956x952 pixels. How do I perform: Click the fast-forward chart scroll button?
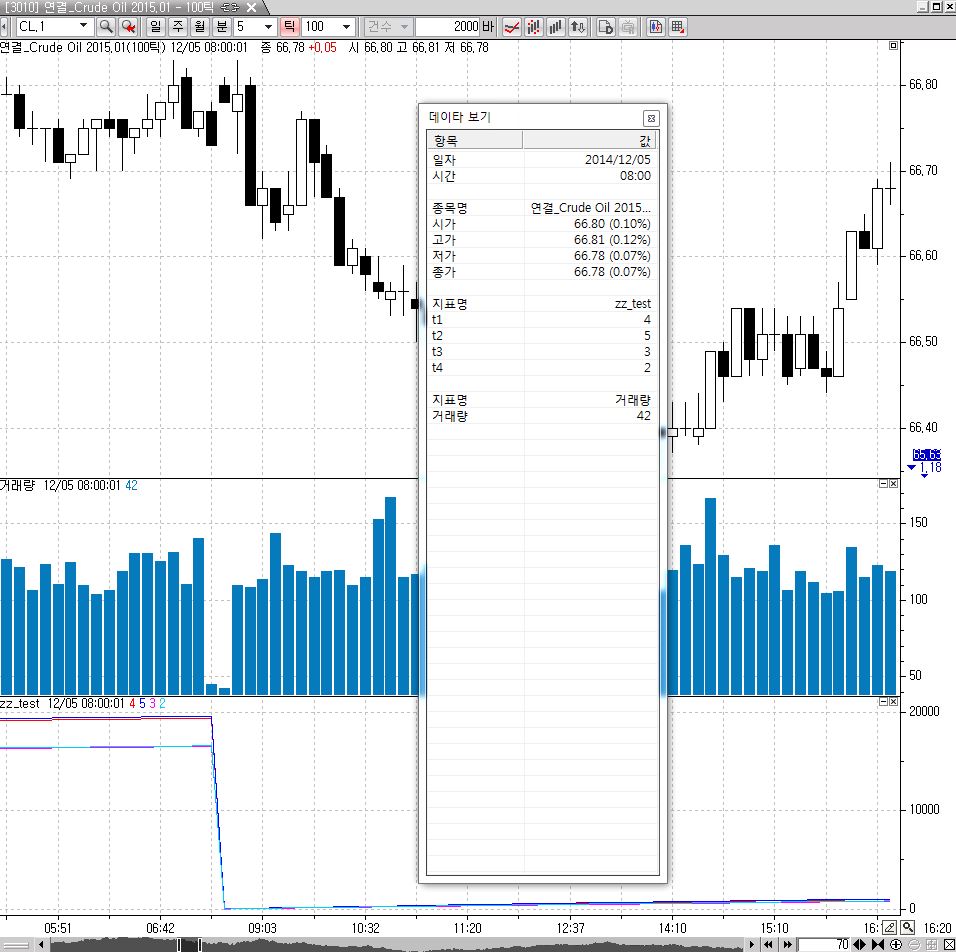pos(787,944)
